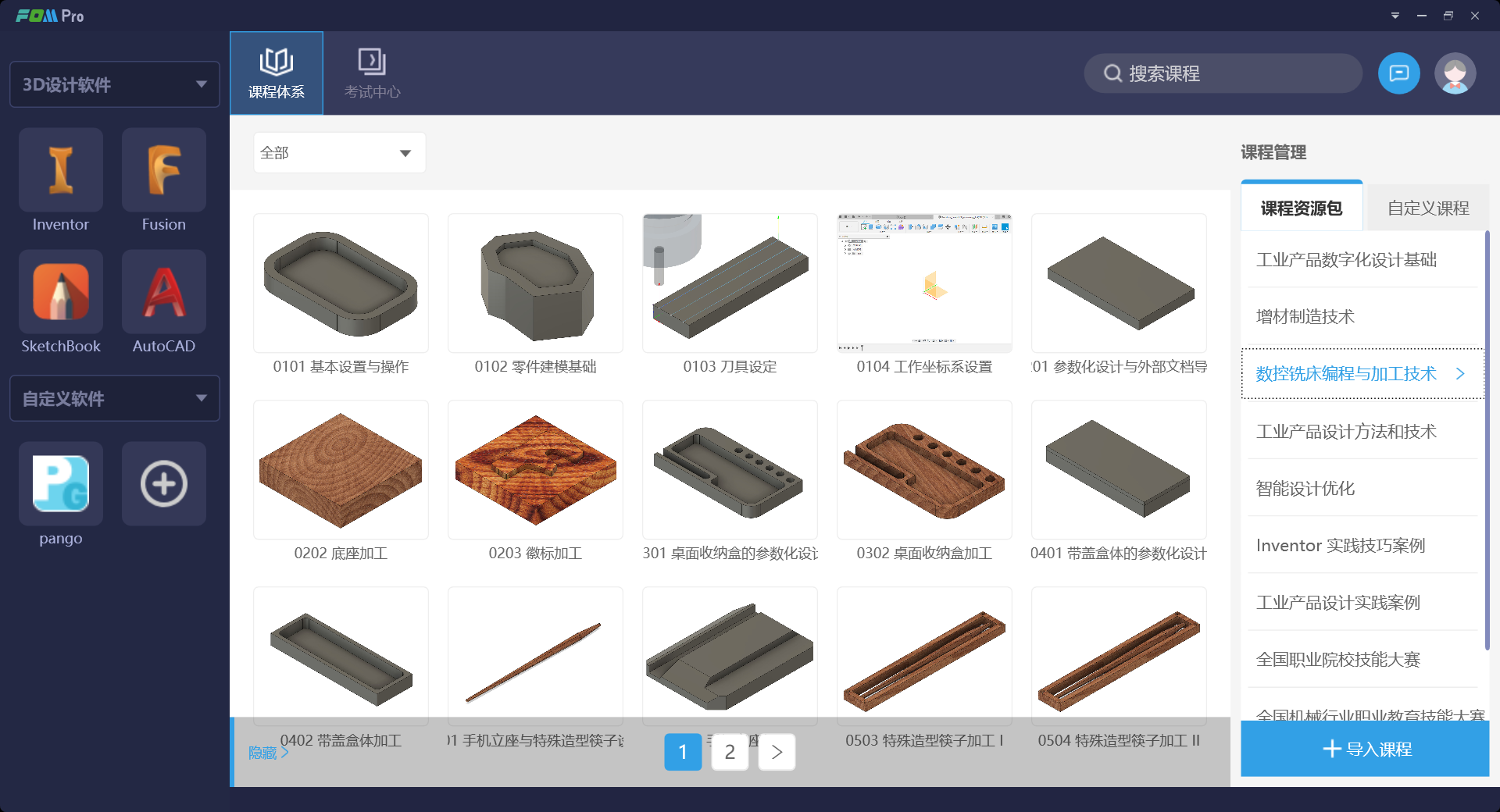Click the FOM Pro logo

[50, 16]
